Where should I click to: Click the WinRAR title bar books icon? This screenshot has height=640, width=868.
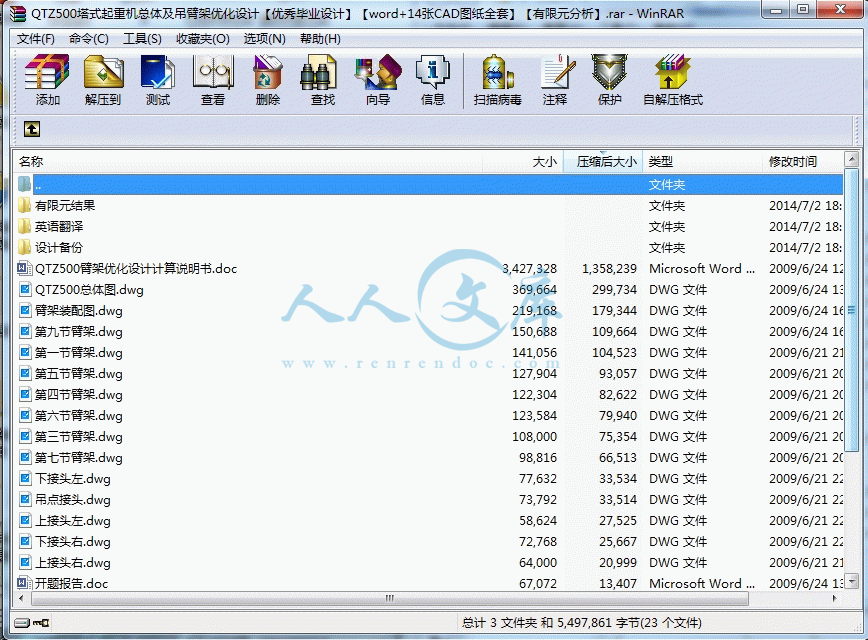tap(18, 13)
